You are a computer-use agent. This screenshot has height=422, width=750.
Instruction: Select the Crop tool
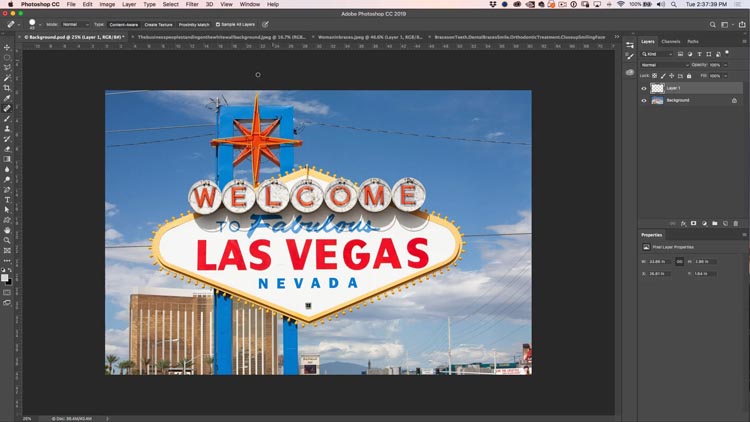(7, 88)
